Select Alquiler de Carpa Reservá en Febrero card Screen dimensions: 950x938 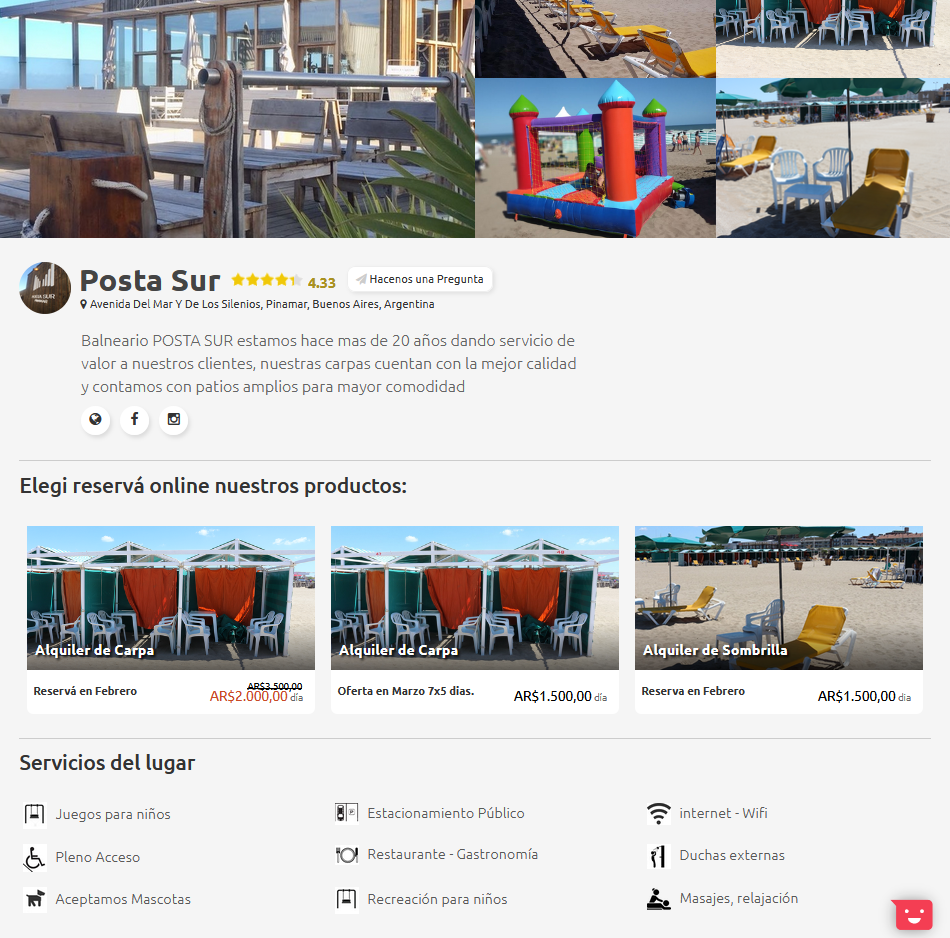(x=171, y=619)
